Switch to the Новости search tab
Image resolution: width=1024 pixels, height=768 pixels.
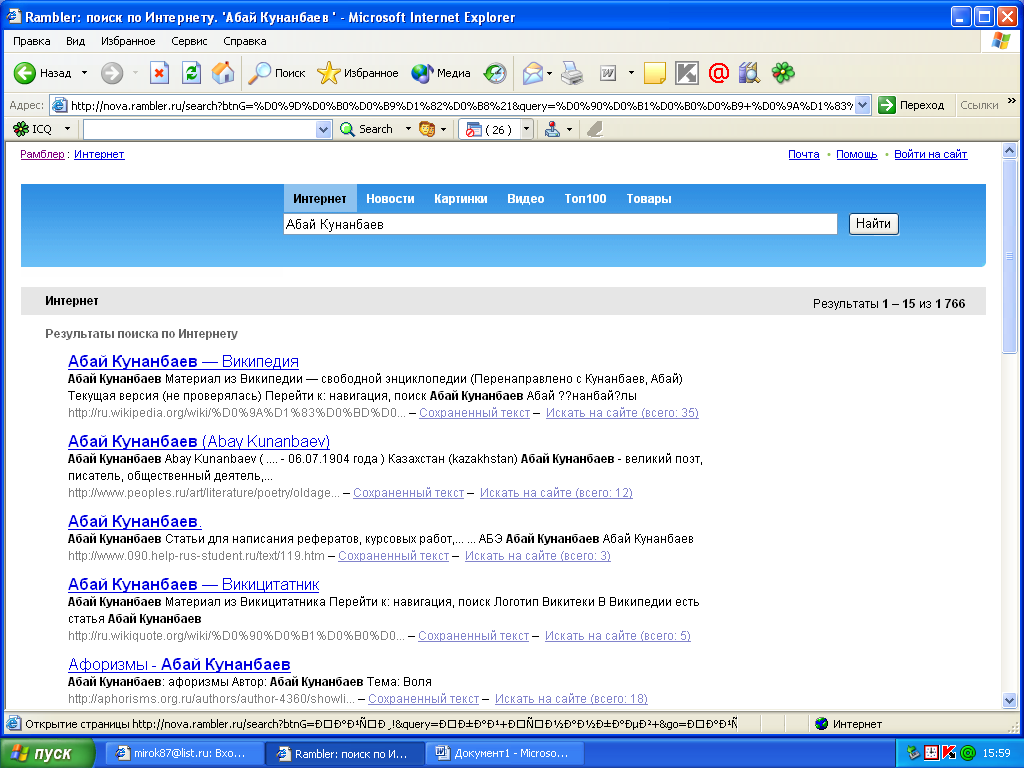tap(390, 199)
